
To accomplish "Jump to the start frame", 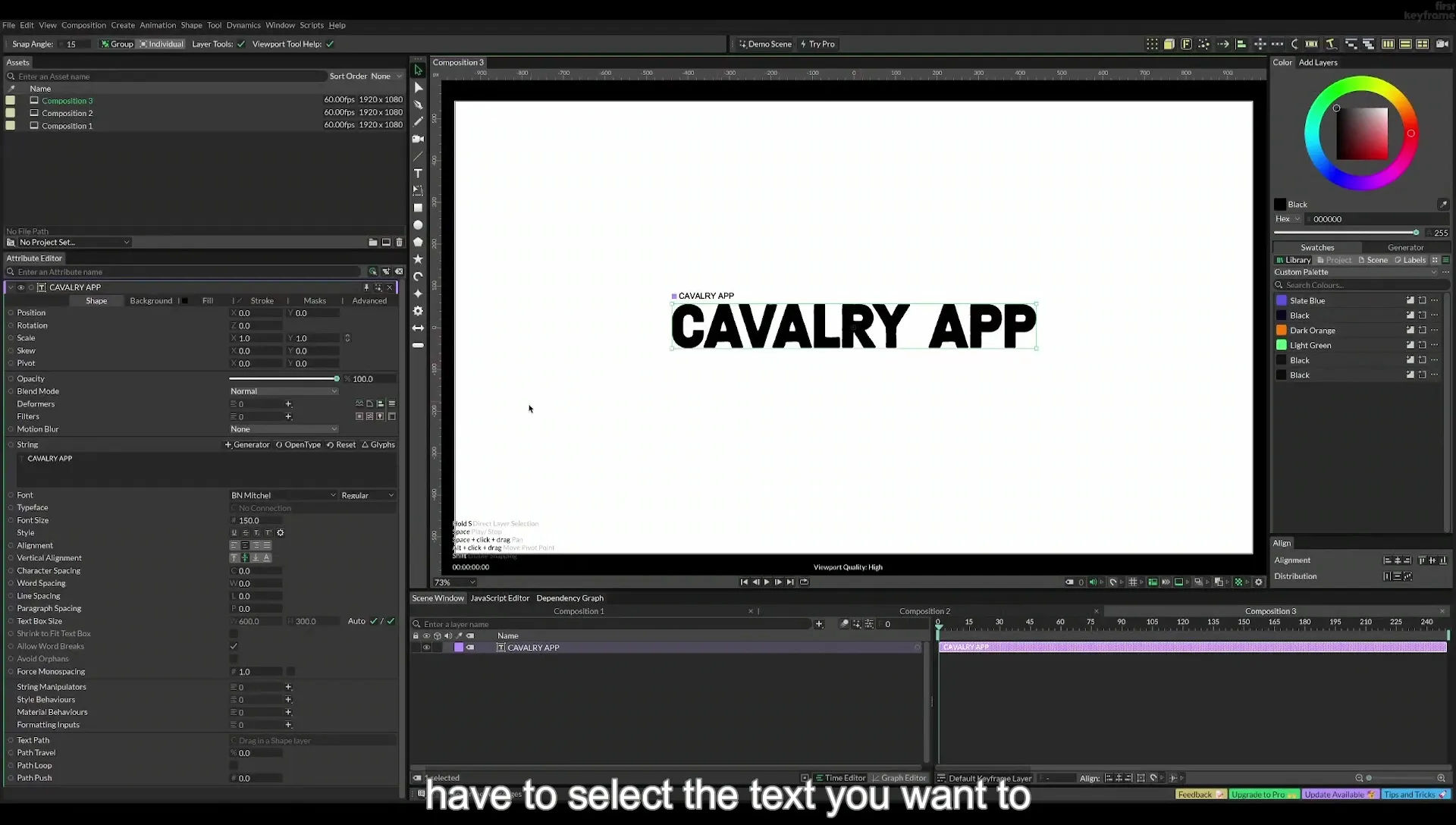I will point(744,582).
